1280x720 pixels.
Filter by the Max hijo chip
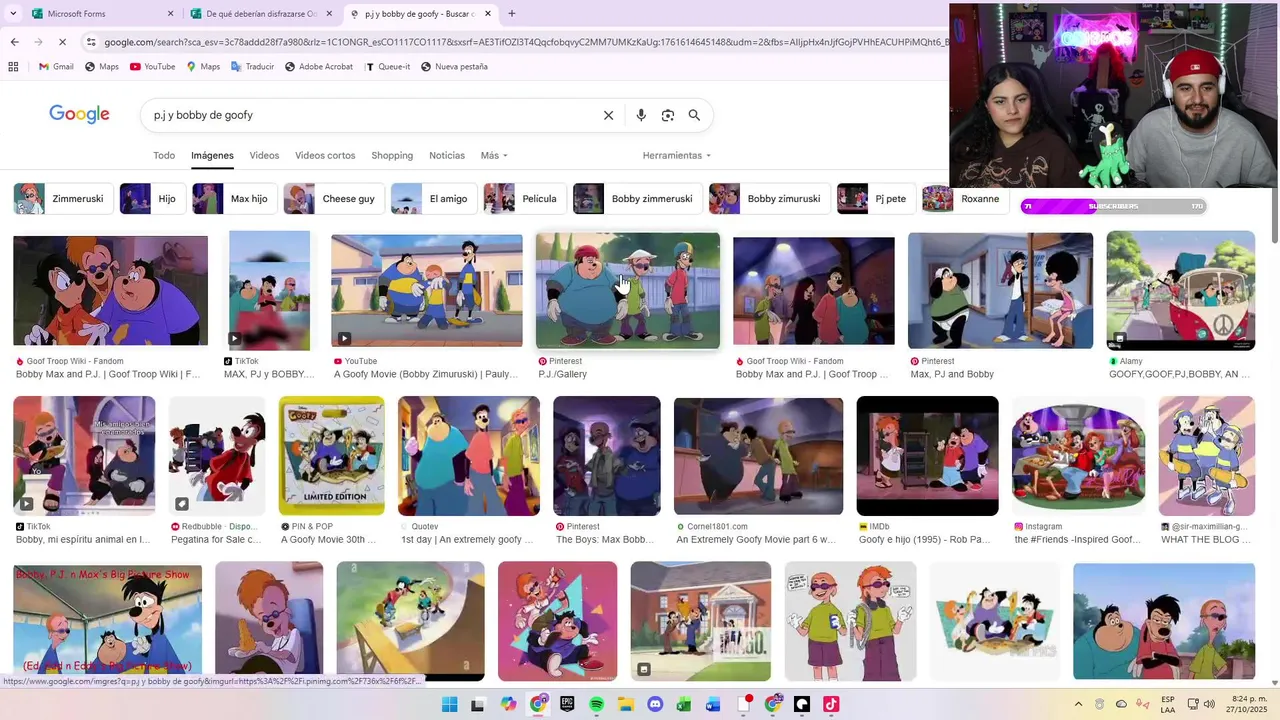coord(234,199)
